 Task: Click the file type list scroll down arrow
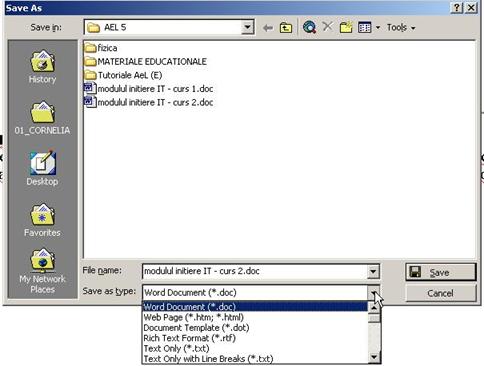374,358
